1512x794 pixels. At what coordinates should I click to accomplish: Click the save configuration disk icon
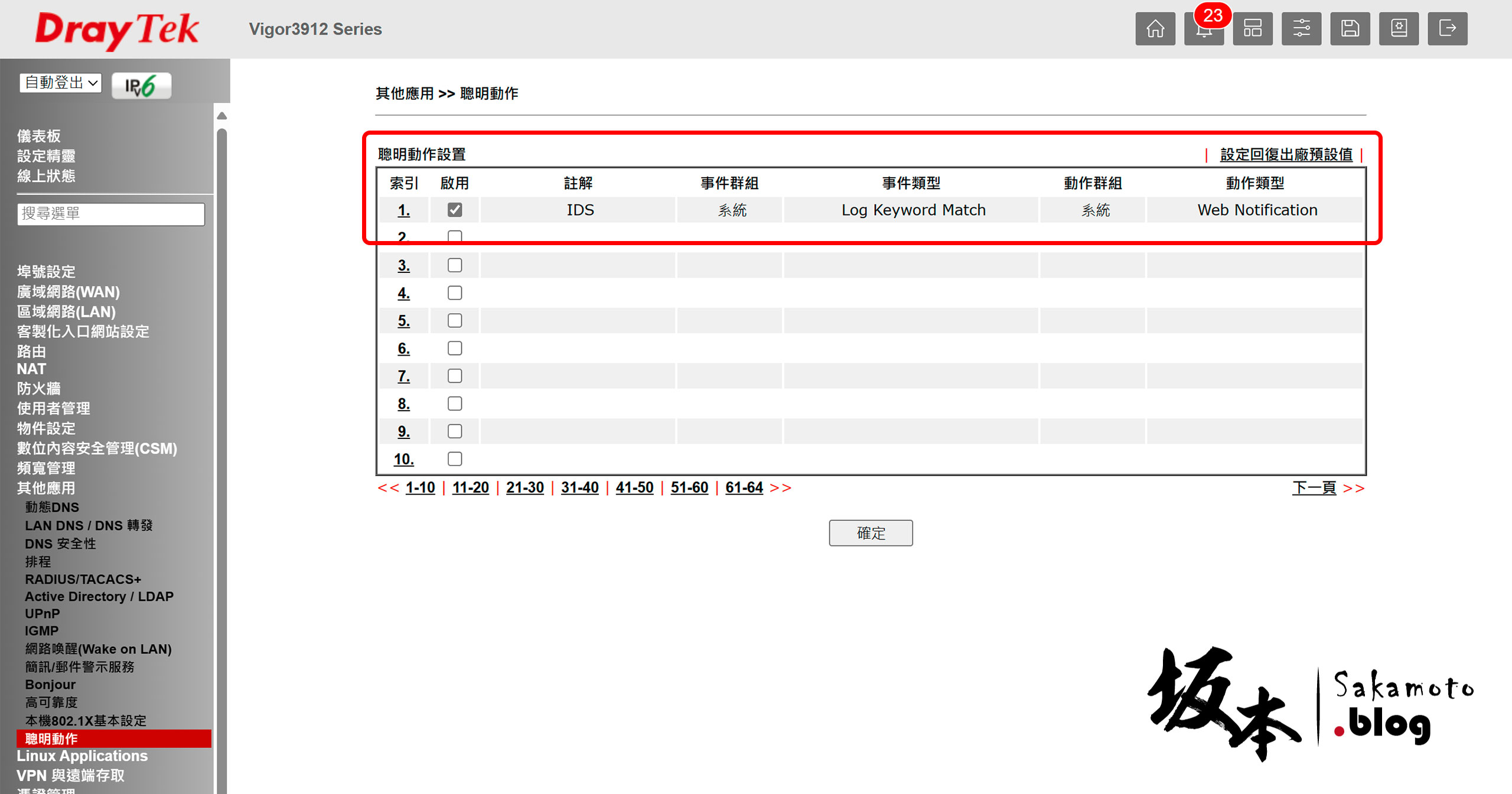[1350, 28]
